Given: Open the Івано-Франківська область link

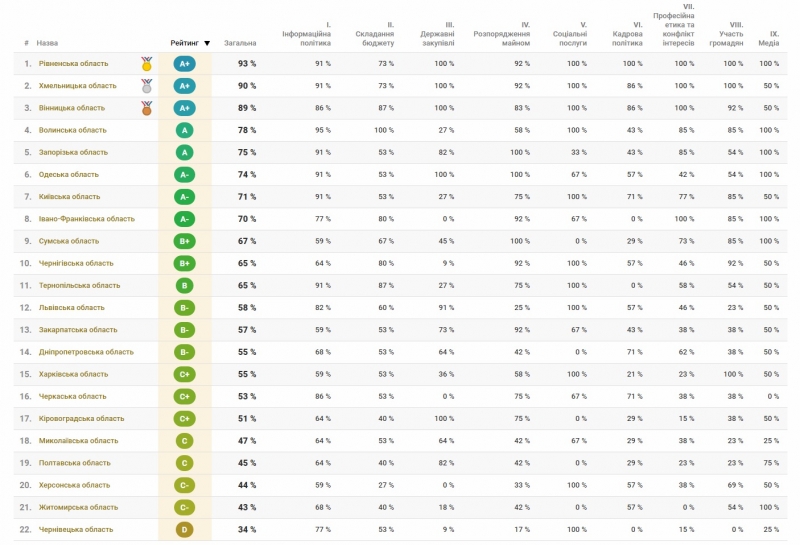Looking at the screenshot, I should pyautogui.click(x=85, y=219).
